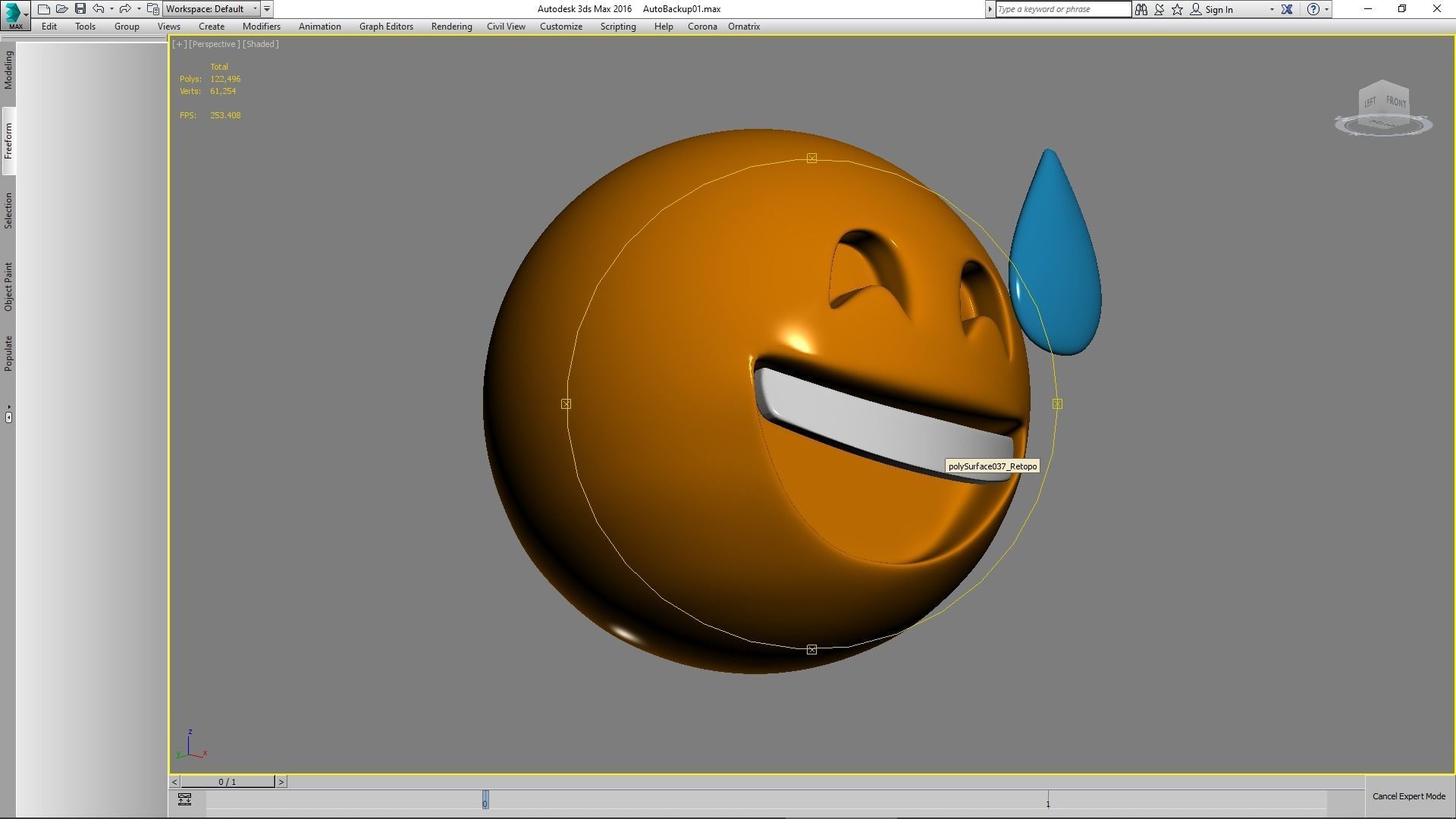Open Help with the question mark icon

(1313, 9)
